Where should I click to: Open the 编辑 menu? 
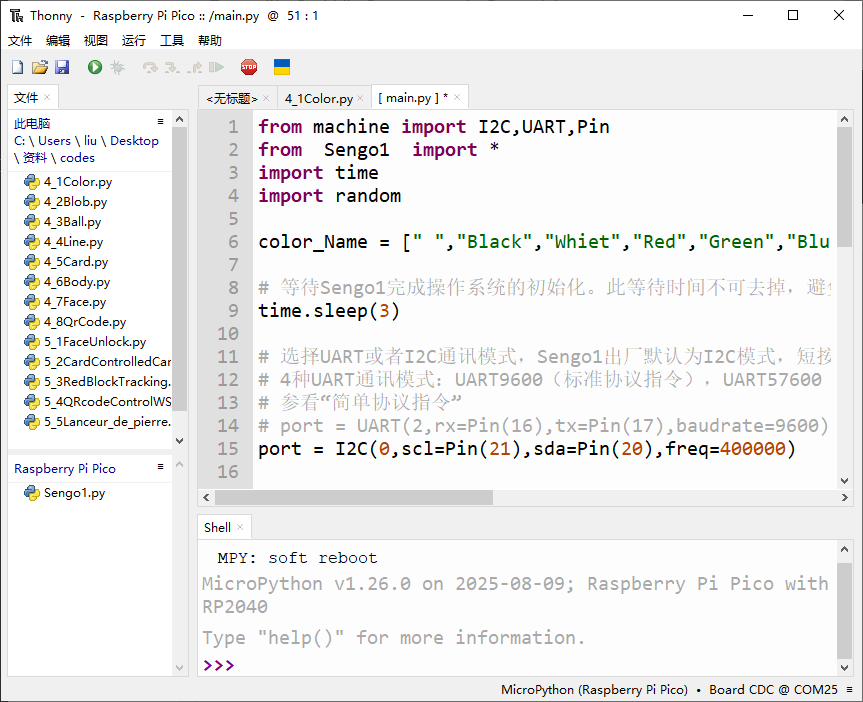point(58,41)
